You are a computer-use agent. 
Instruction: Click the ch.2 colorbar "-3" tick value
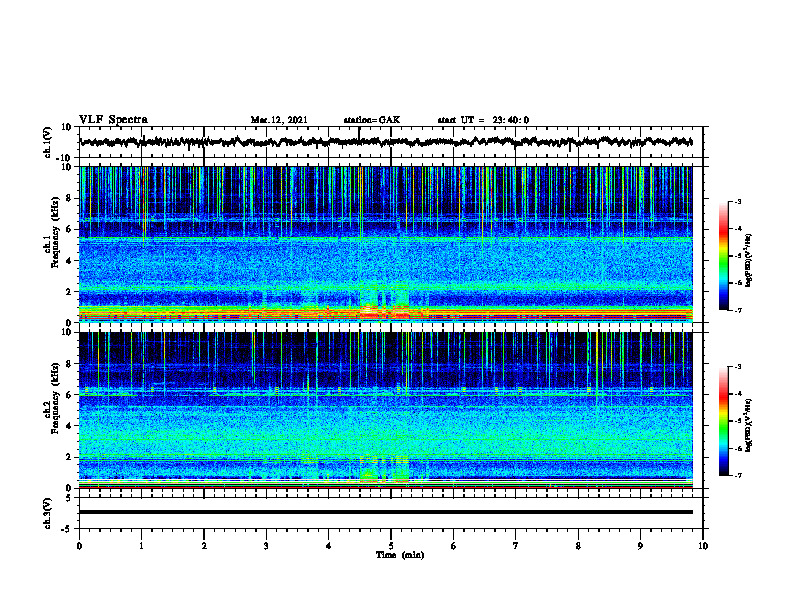point(737,367)
